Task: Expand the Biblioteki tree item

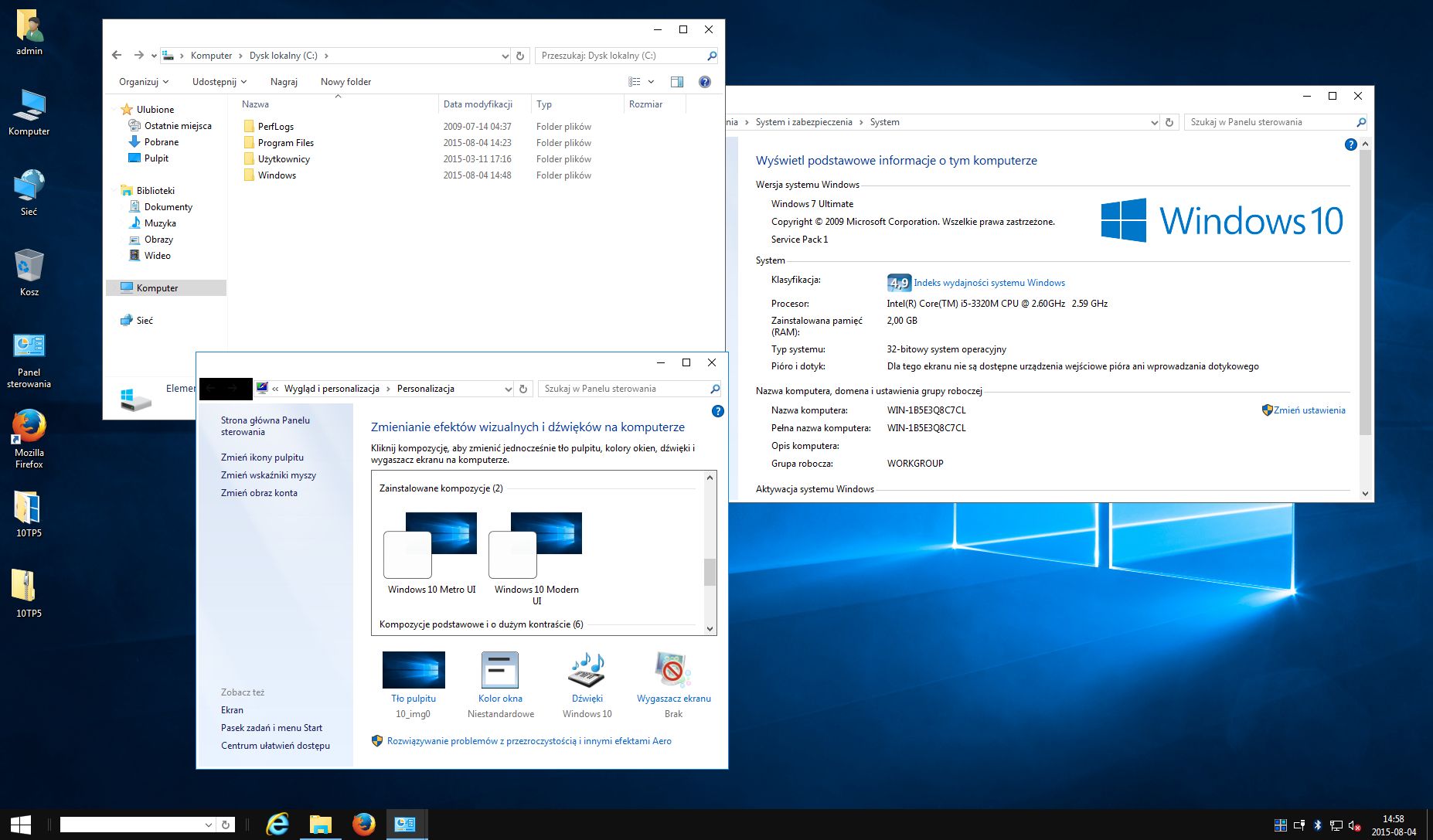Action: 114,190
